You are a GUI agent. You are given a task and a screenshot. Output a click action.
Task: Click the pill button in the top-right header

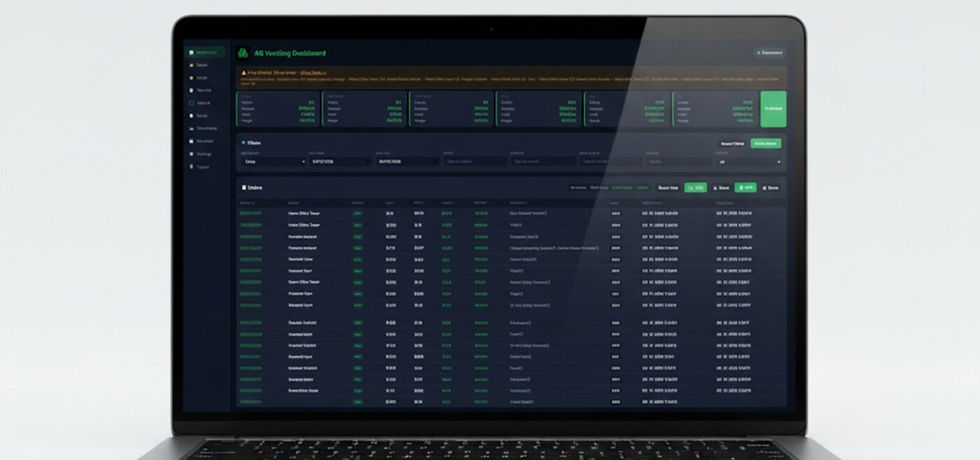(769, 52)
